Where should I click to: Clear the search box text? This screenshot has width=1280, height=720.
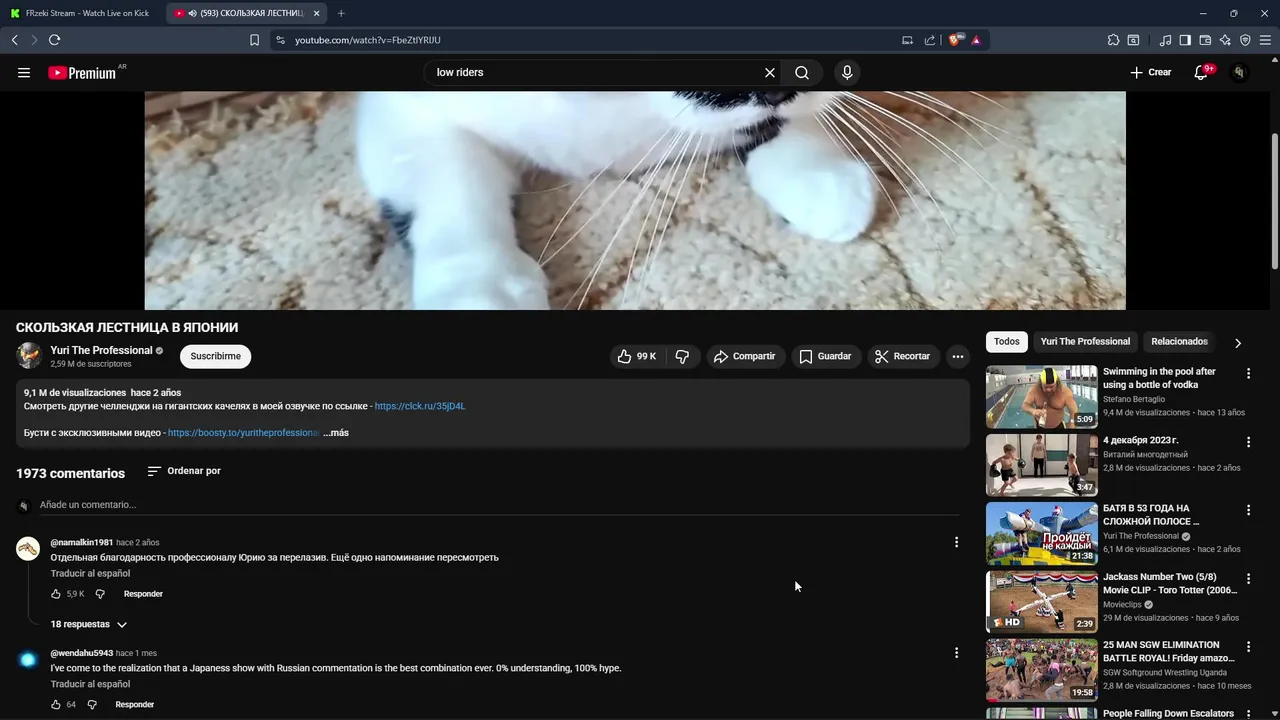[x=770, y=73]
